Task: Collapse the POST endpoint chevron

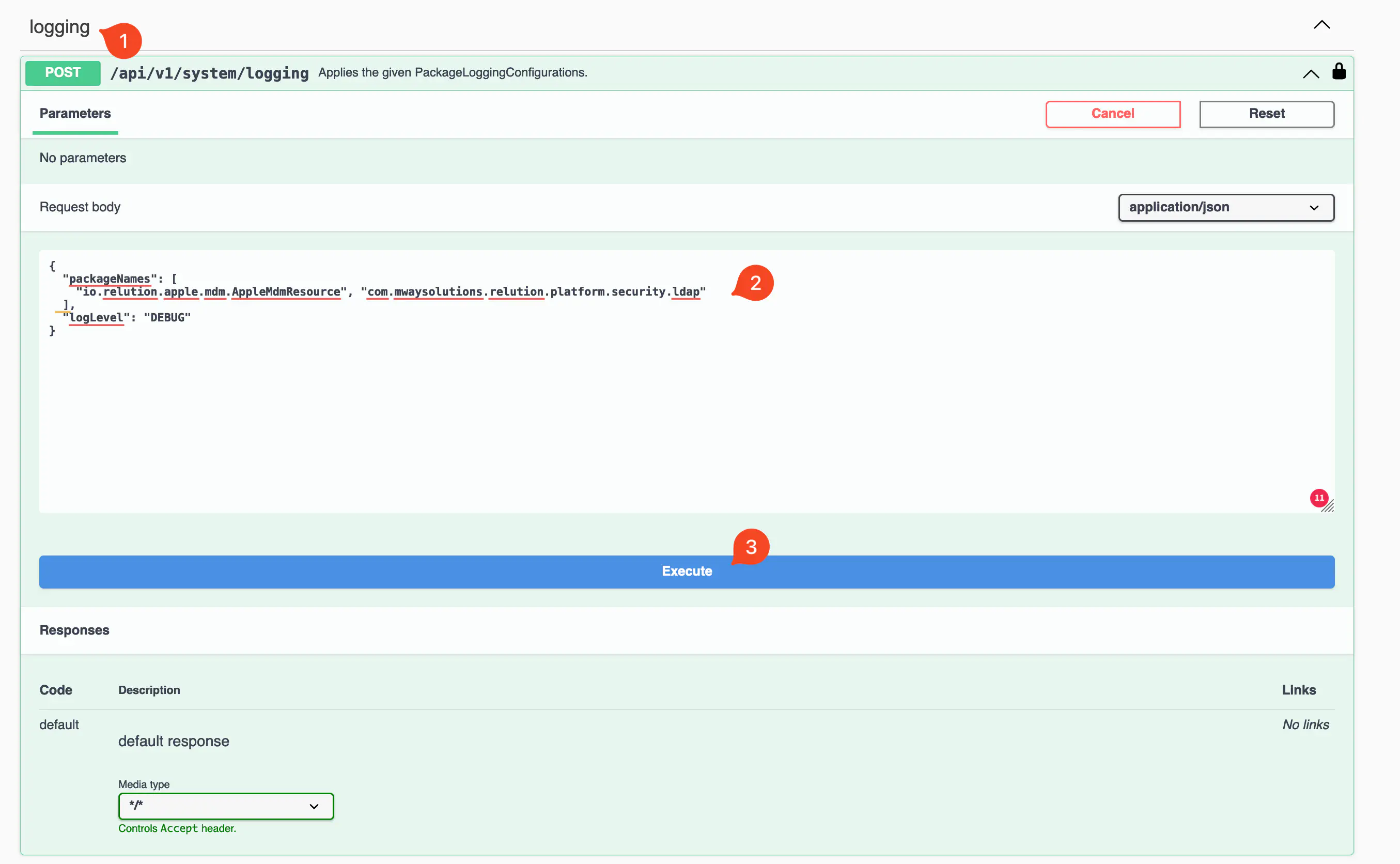Action: coord(1310,74)
